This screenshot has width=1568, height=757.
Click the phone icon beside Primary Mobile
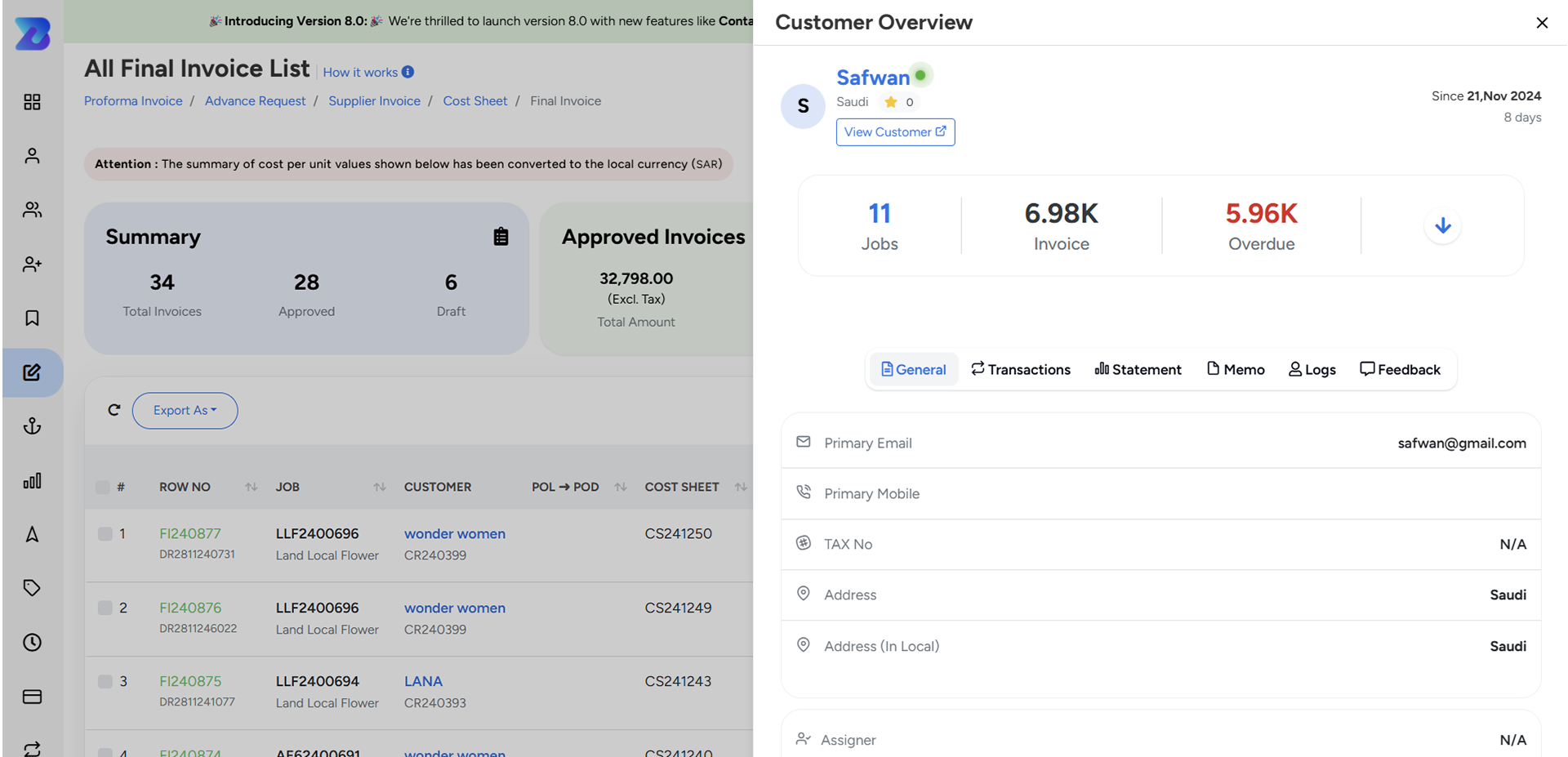click(804, 492)
